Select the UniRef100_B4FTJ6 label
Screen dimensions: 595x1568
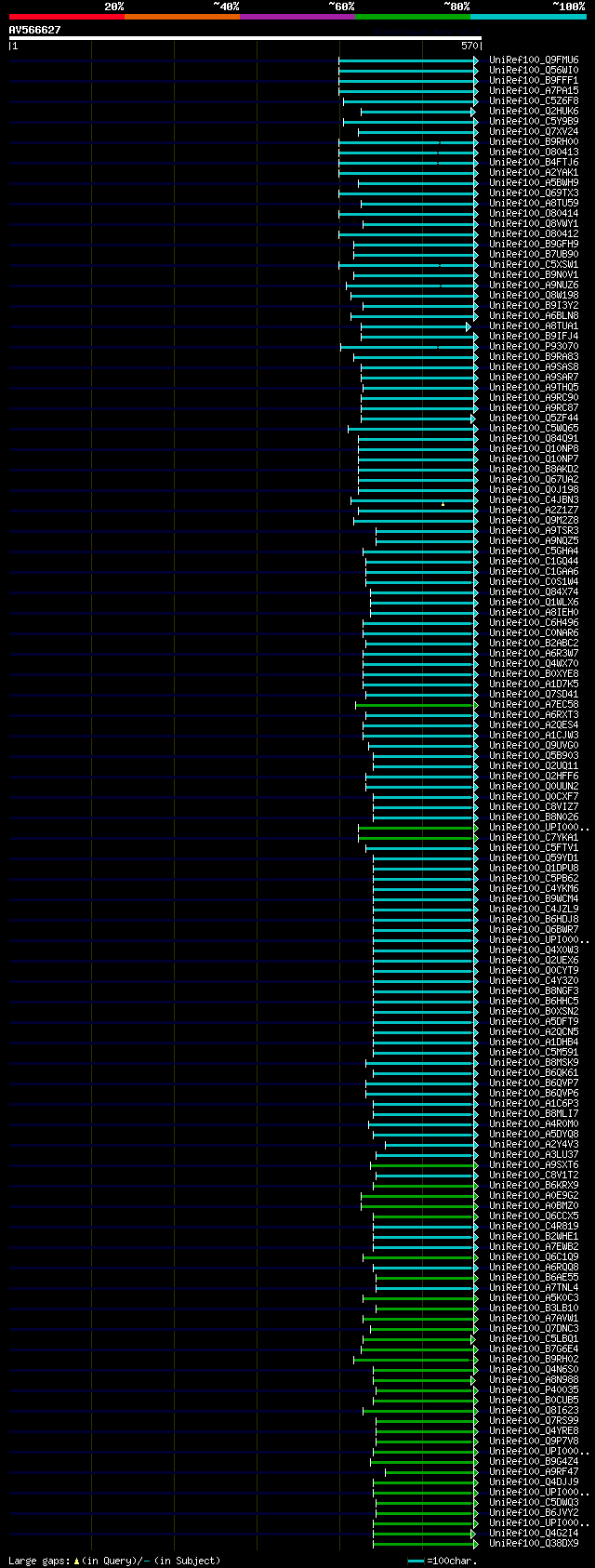click(x=534, y=162)
